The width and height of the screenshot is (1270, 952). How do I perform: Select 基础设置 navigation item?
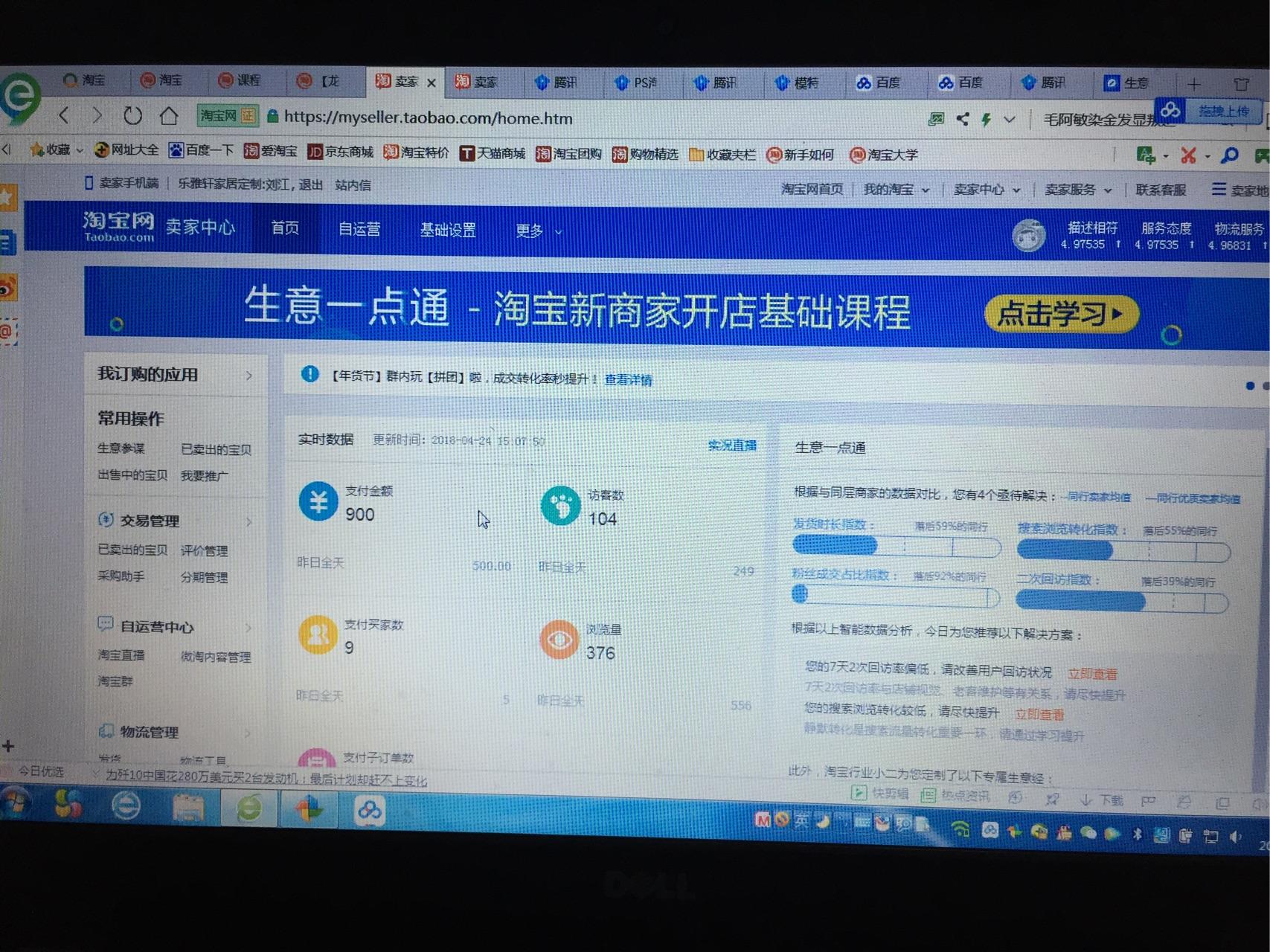click(448, 230)
